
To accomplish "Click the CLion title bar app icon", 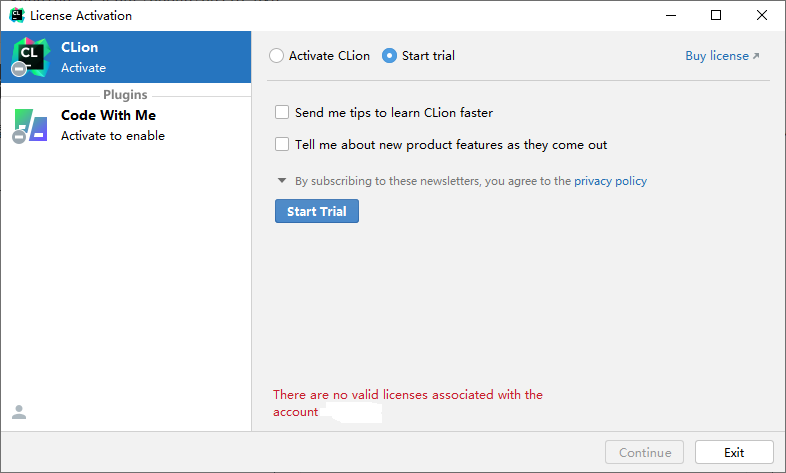I will [x=17, y=15].
